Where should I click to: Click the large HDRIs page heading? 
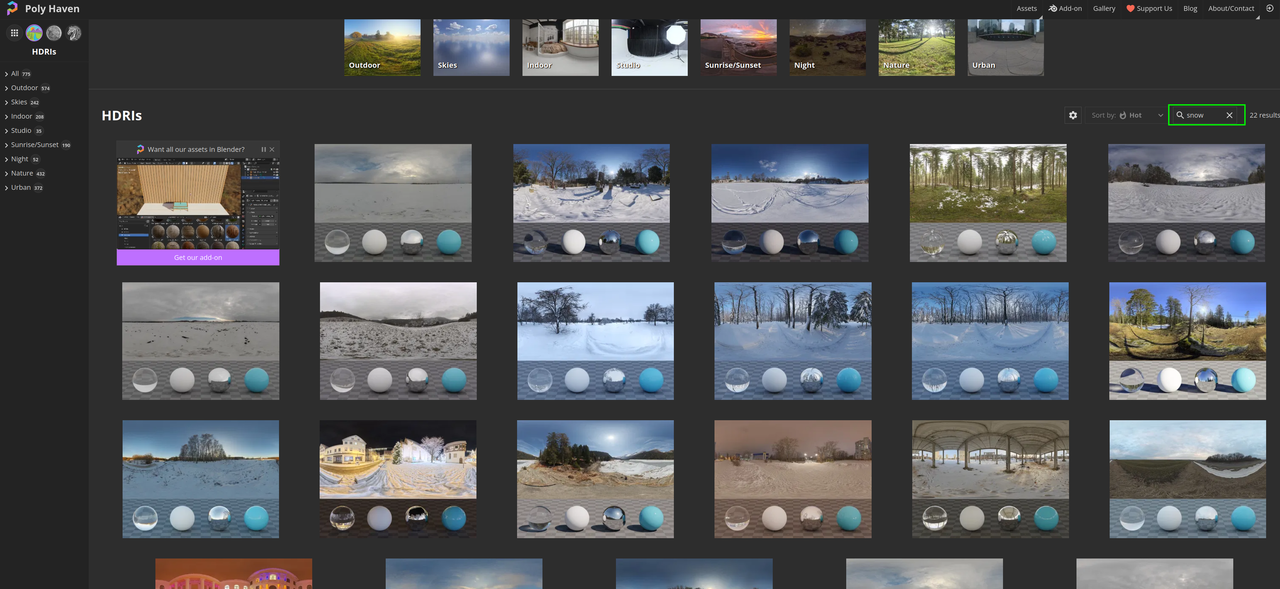(x=121, y=115)
